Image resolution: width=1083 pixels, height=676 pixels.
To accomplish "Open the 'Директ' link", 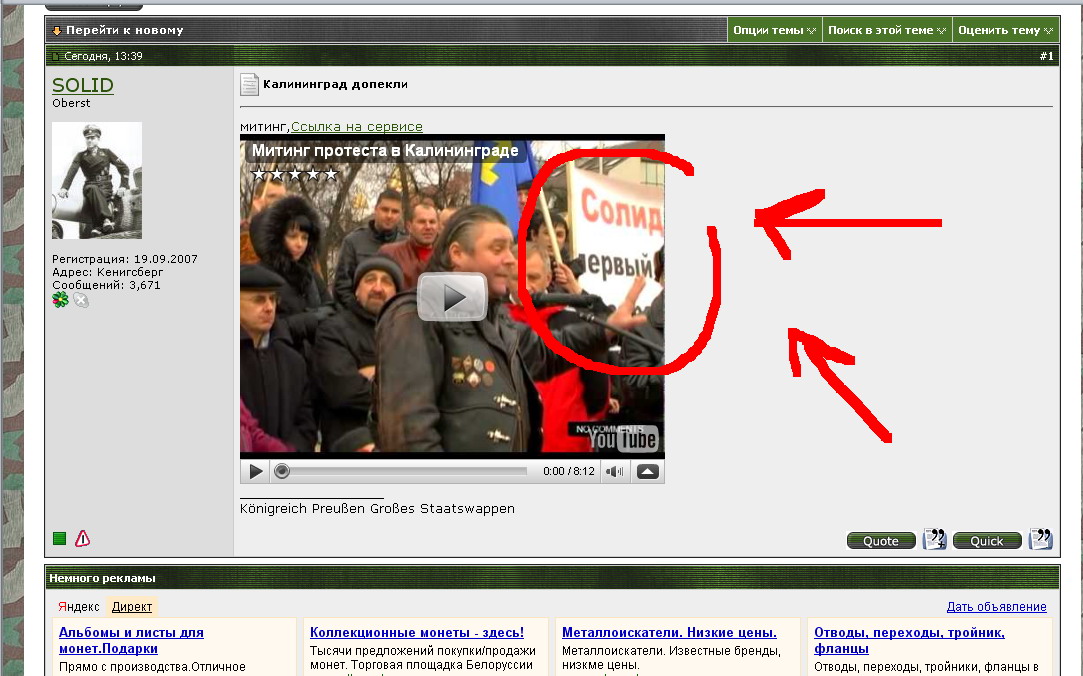I will point(132,607).
